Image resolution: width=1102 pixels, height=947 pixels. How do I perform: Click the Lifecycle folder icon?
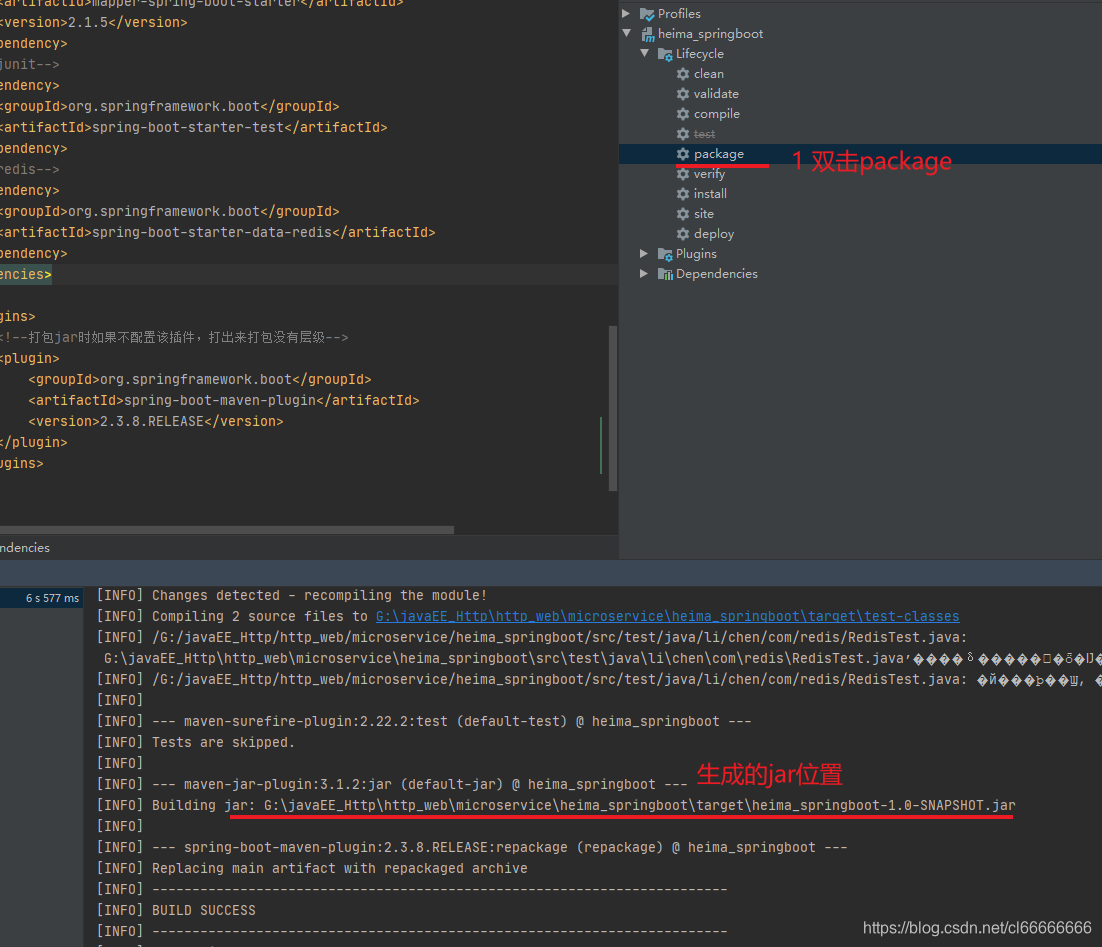coord(665,54)
